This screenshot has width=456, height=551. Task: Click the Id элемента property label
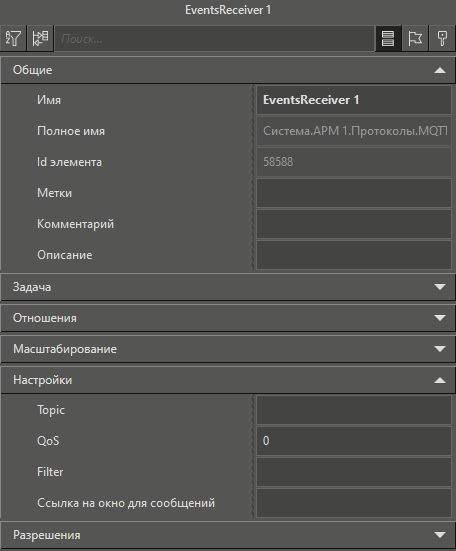(x=69, y=162)
